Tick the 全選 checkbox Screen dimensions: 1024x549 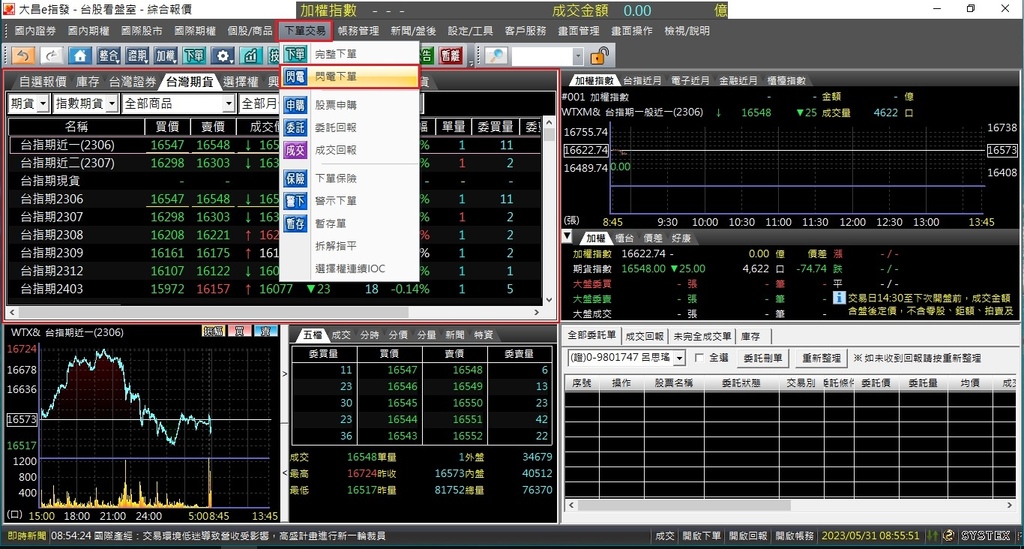(699, 358)
